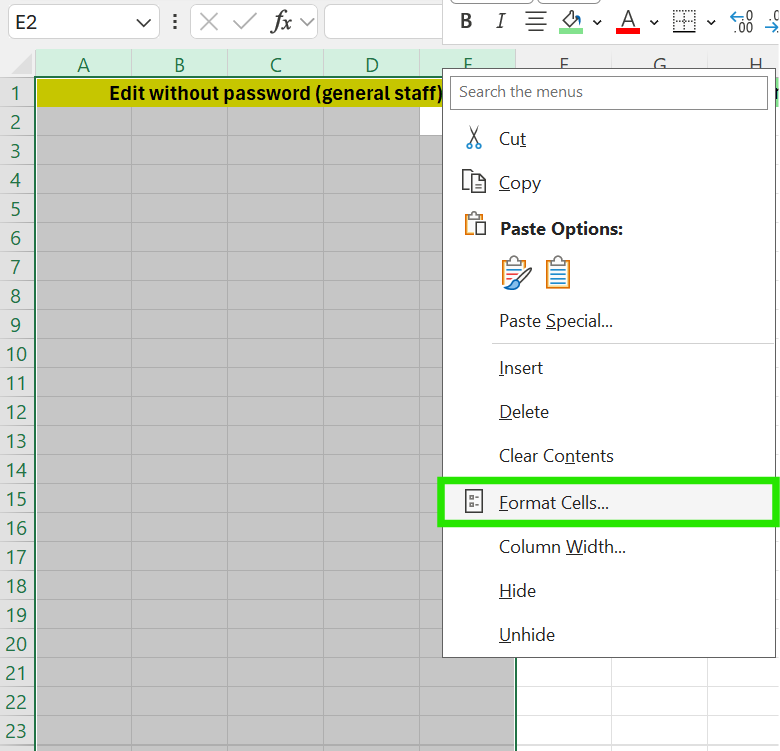Click the borders icon in mini toolbar
Image resolution: width=780 pixels, height=751 pixels.
(x=684, y=22)
